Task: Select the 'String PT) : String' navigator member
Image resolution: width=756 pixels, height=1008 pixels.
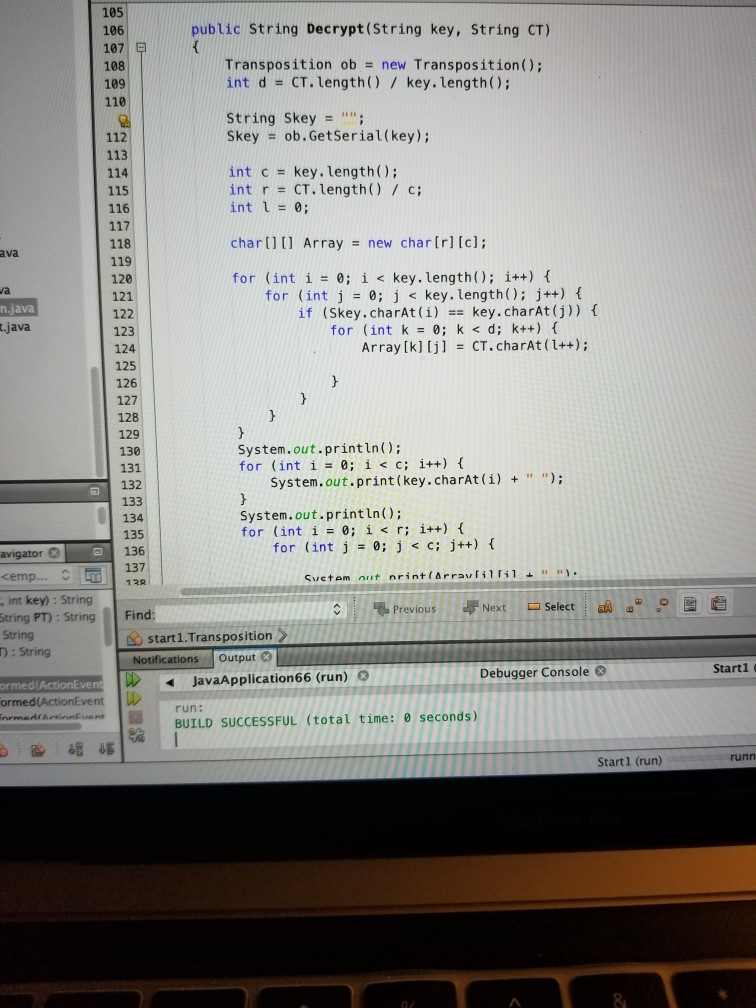Action: coord(48,618)
